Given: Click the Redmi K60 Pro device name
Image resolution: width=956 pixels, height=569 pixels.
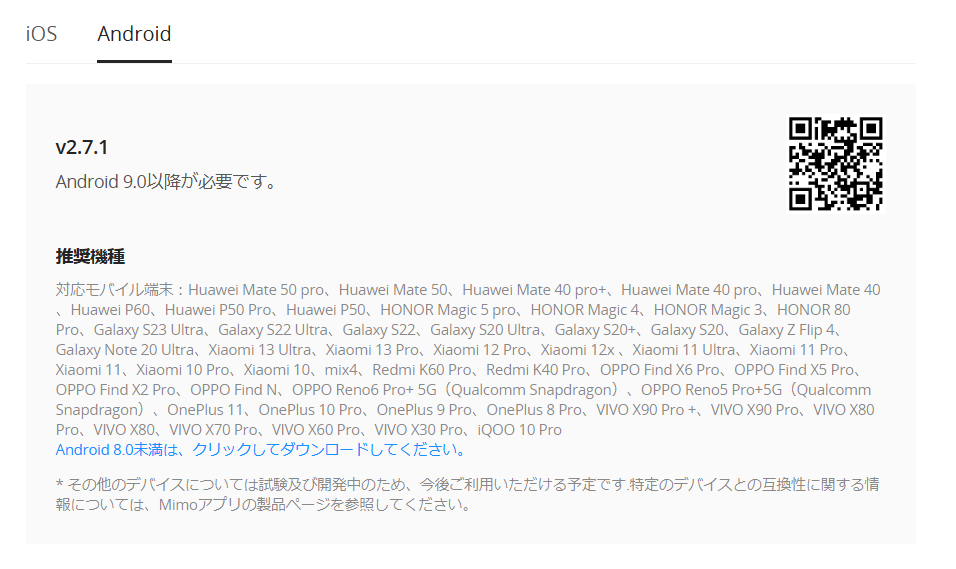Looking at the screenshot, I should tap(422, 370).
